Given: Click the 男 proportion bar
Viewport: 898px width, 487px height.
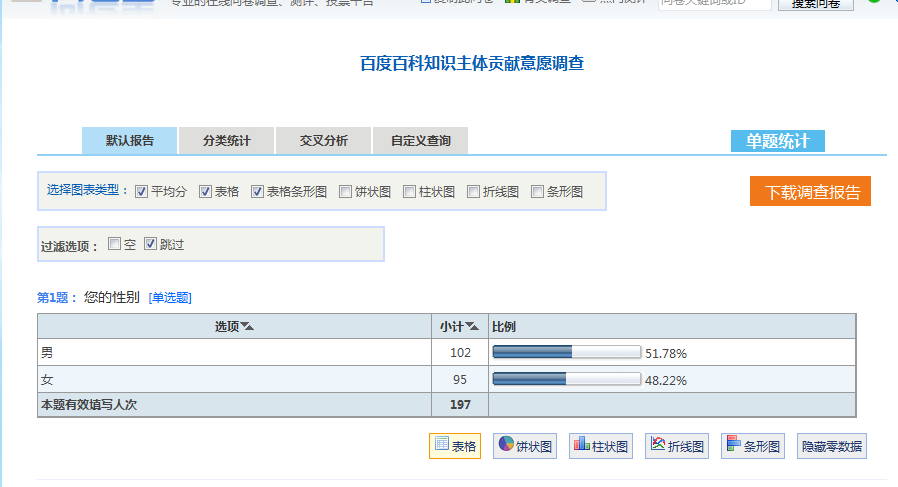Looking at the screenshot, I should (566, 352).
